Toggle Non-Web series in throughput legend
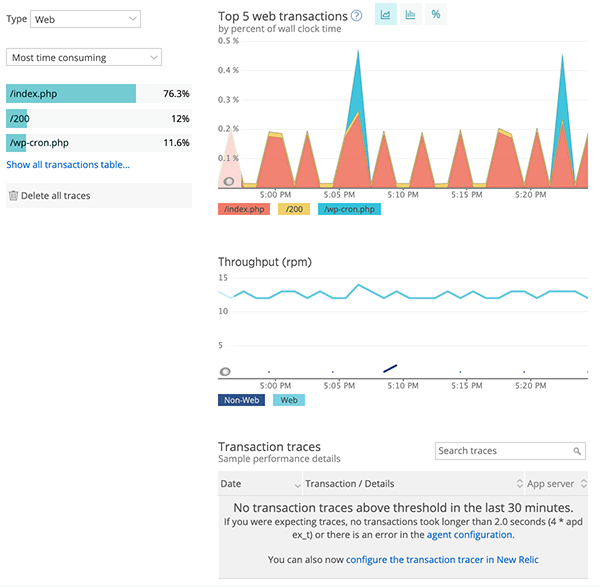Image resolution: width=600 pixels, height=587 pixels. tap(243, 400)
